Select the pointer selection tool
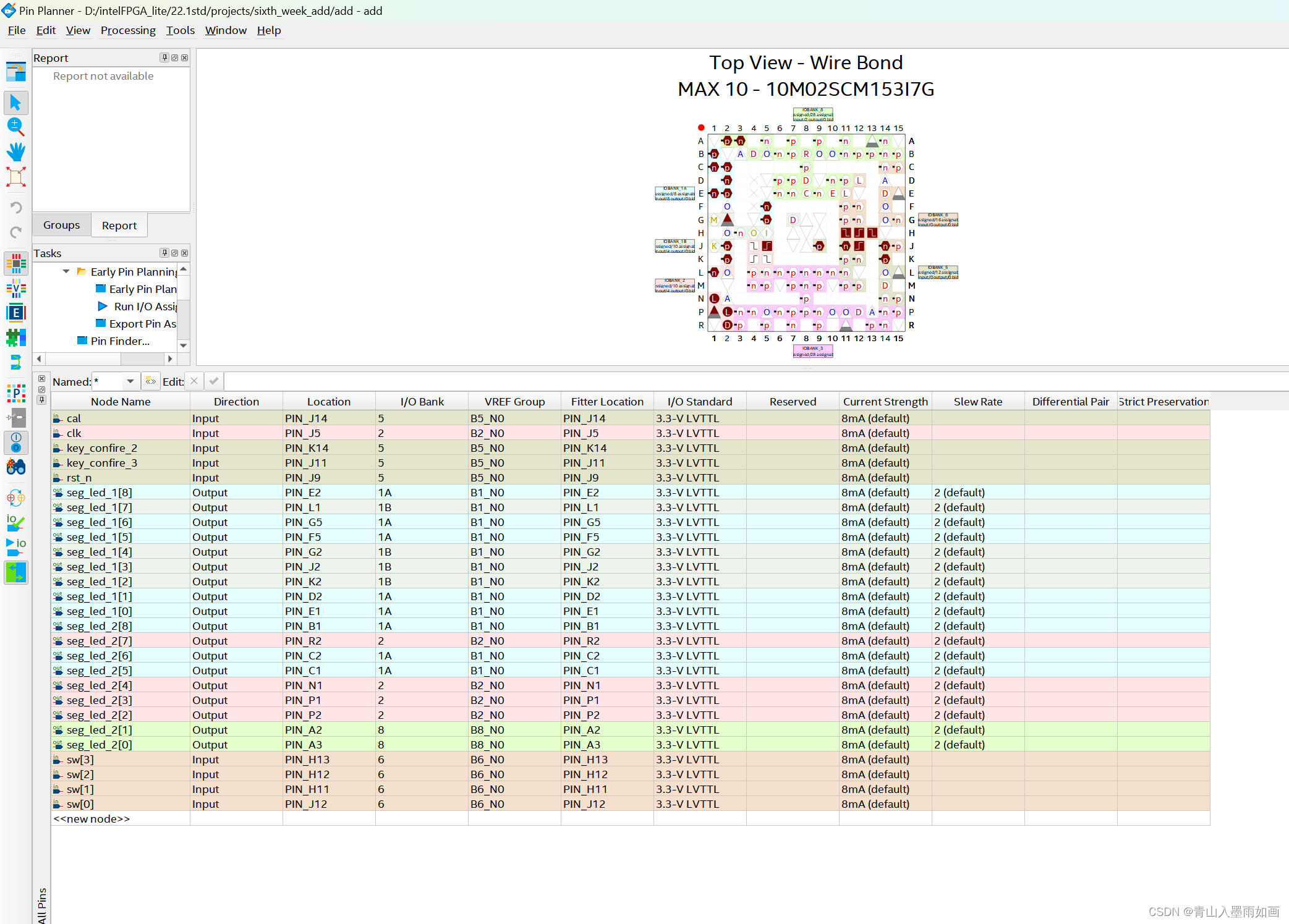 pyautogui.click(x=16, y=103)
